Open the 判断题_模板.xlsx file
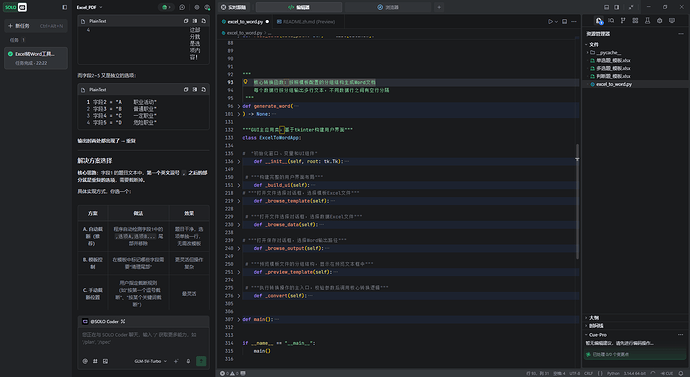The height and width of the screenshot is (377, 690). [634, 76]
